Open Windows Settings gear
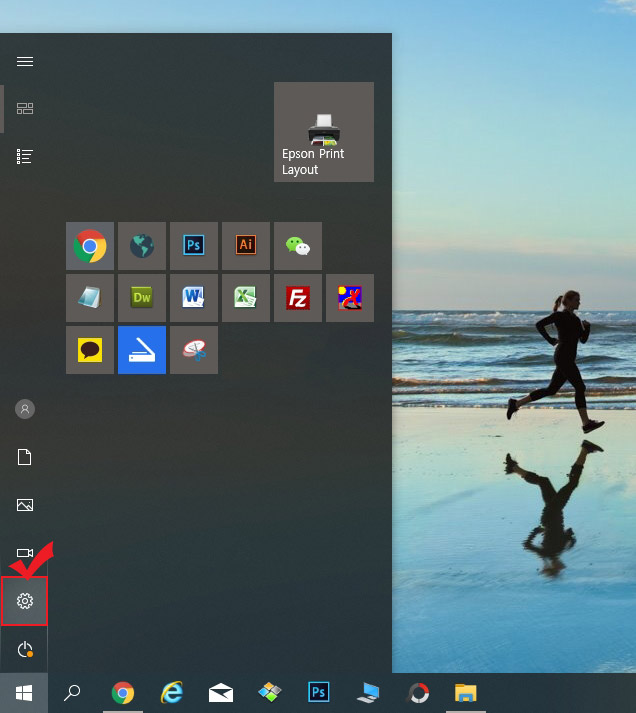This screenshot has width=636, height=713. click(x=25, y=601)
